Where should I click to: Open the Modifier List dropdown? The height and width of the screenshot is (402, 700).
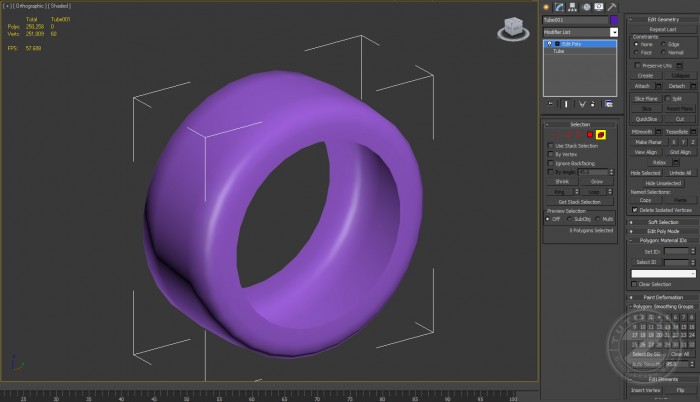(x=614, y=32)
